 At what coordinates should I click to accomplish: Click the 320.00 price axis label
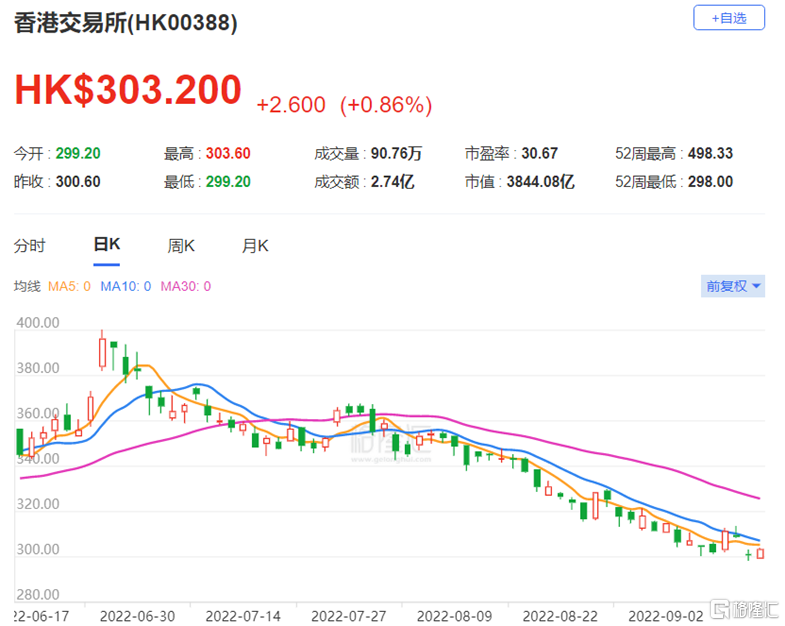pos(38,504)
